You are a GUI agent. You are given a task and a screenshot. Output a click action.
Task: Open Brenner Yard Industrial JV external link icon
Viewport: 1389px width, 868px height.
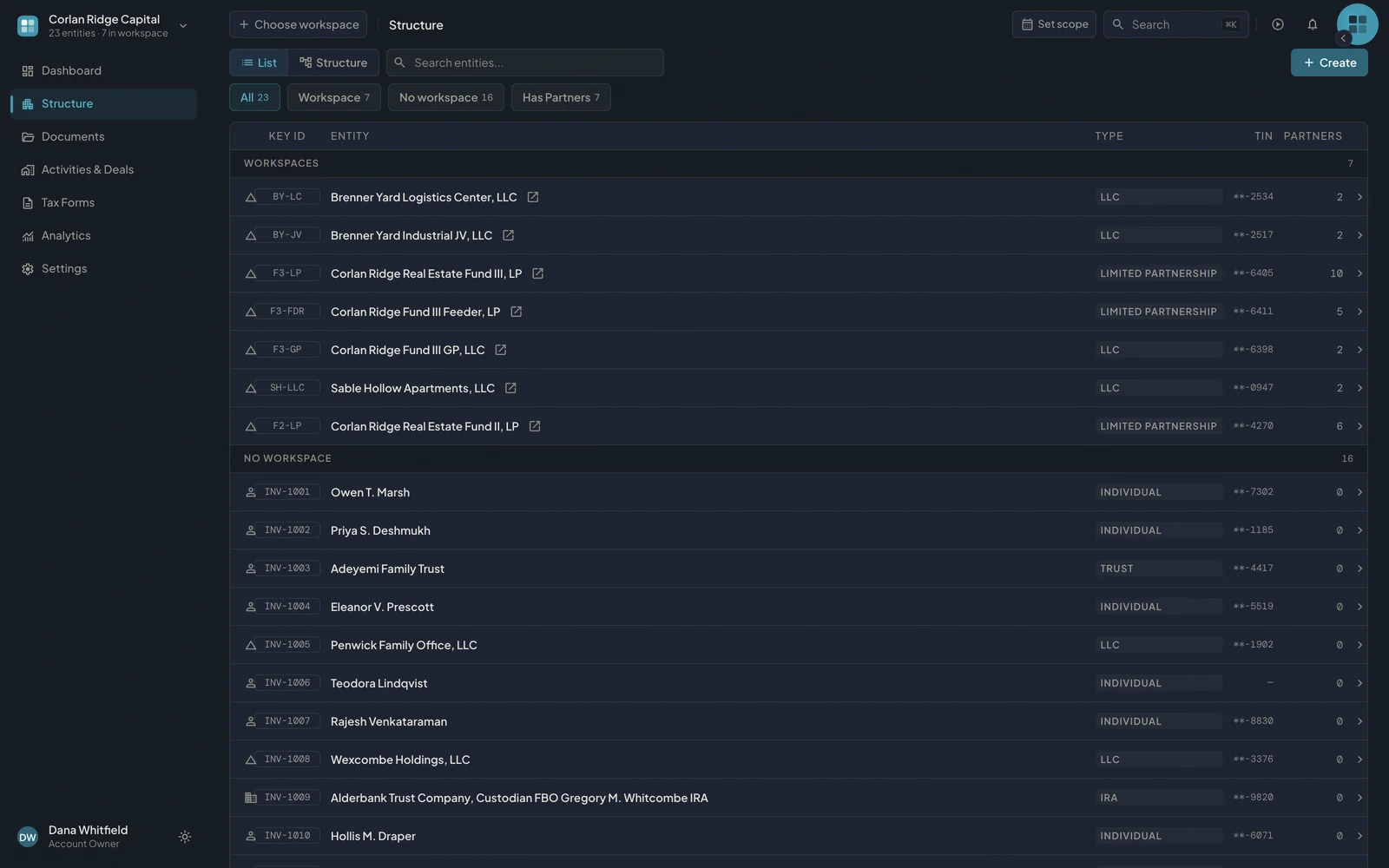tap(509, 235)
